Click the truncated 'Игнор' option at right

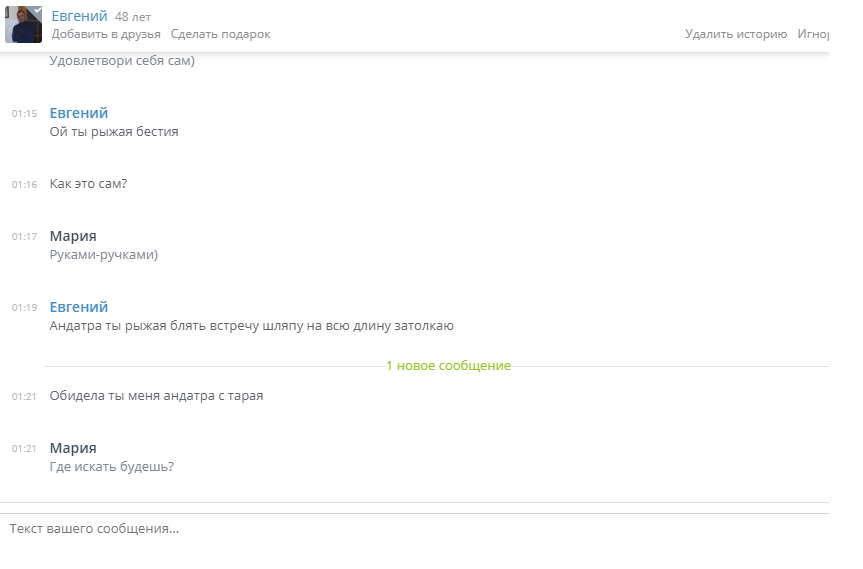click(813, 34)
